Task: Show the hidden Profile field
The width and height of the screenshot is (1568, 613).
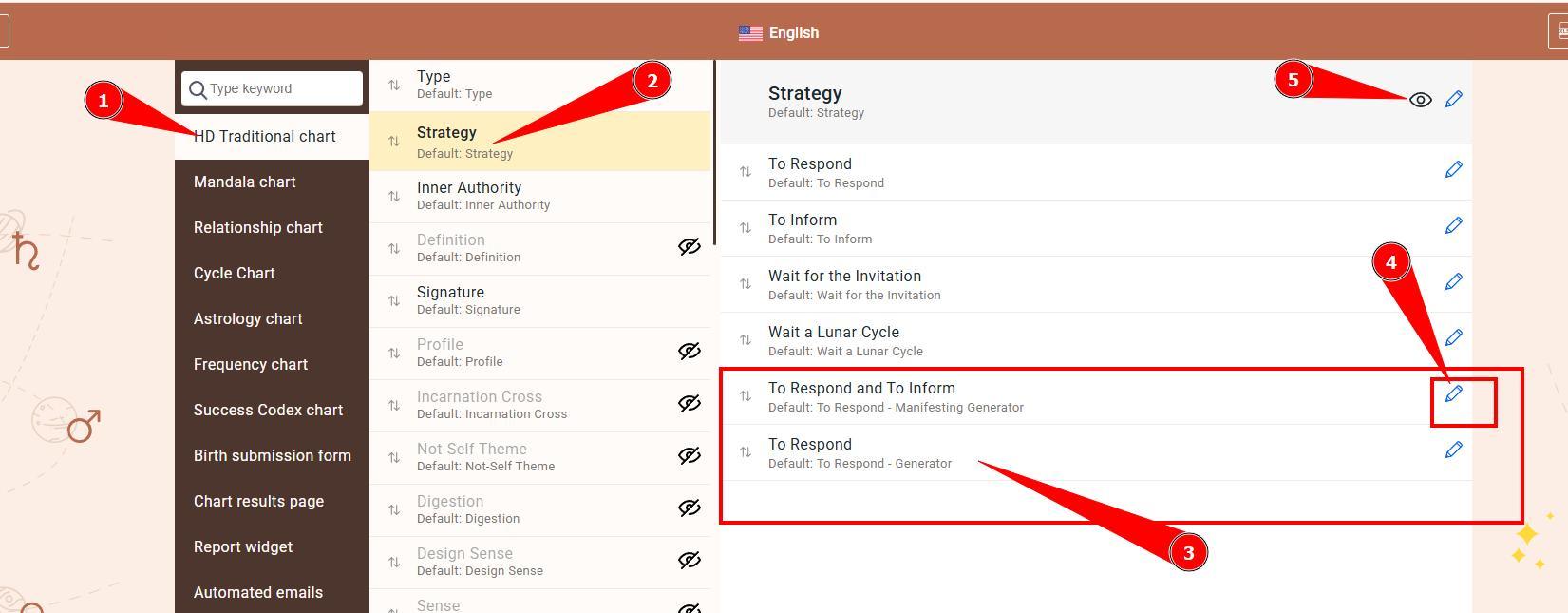Action: pos(689,352)
